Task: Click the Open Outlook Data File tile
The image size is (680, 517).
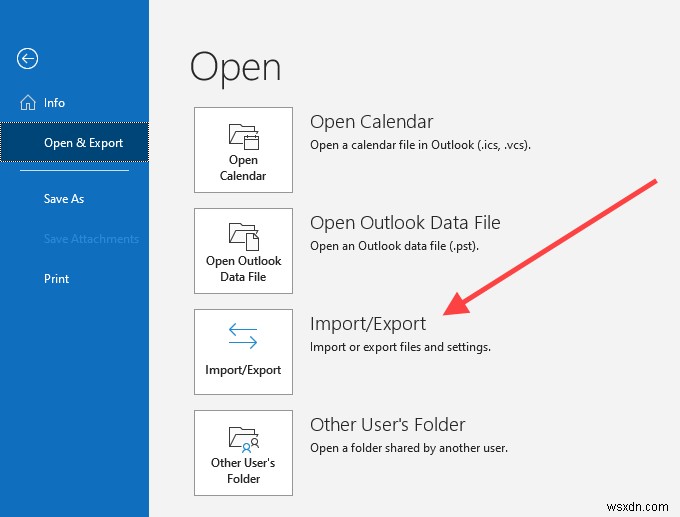Action: 243,251
